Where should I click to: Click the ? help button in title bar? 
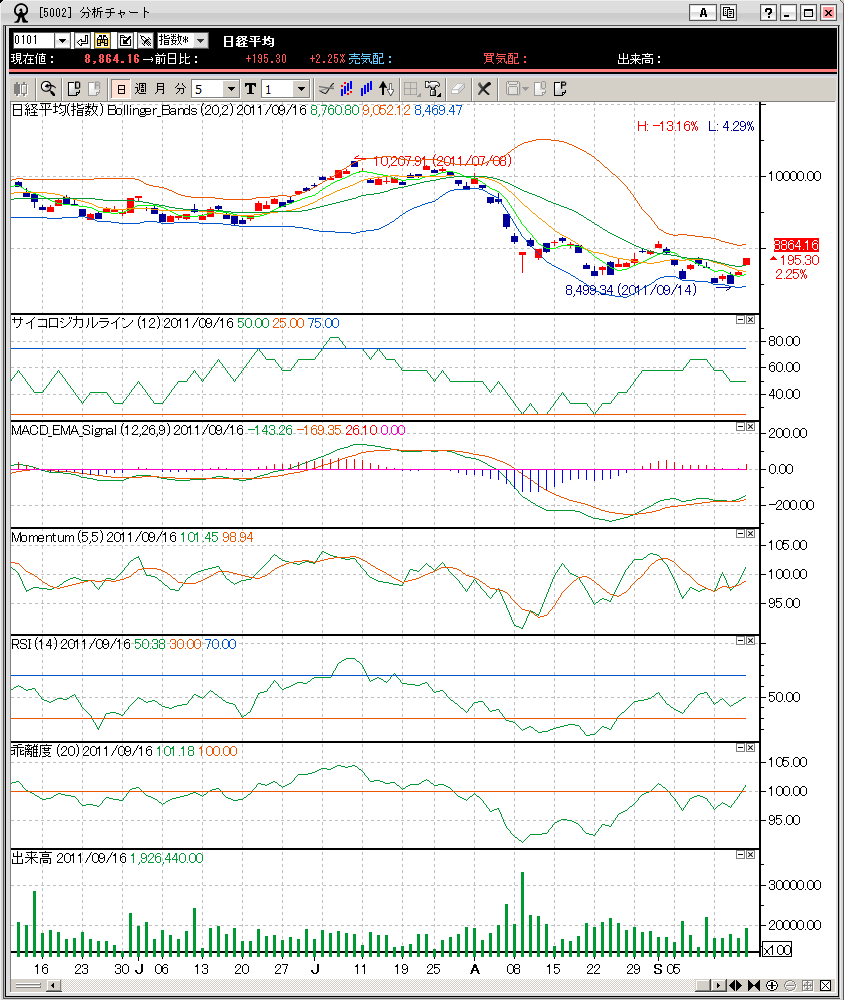(767, 12)
